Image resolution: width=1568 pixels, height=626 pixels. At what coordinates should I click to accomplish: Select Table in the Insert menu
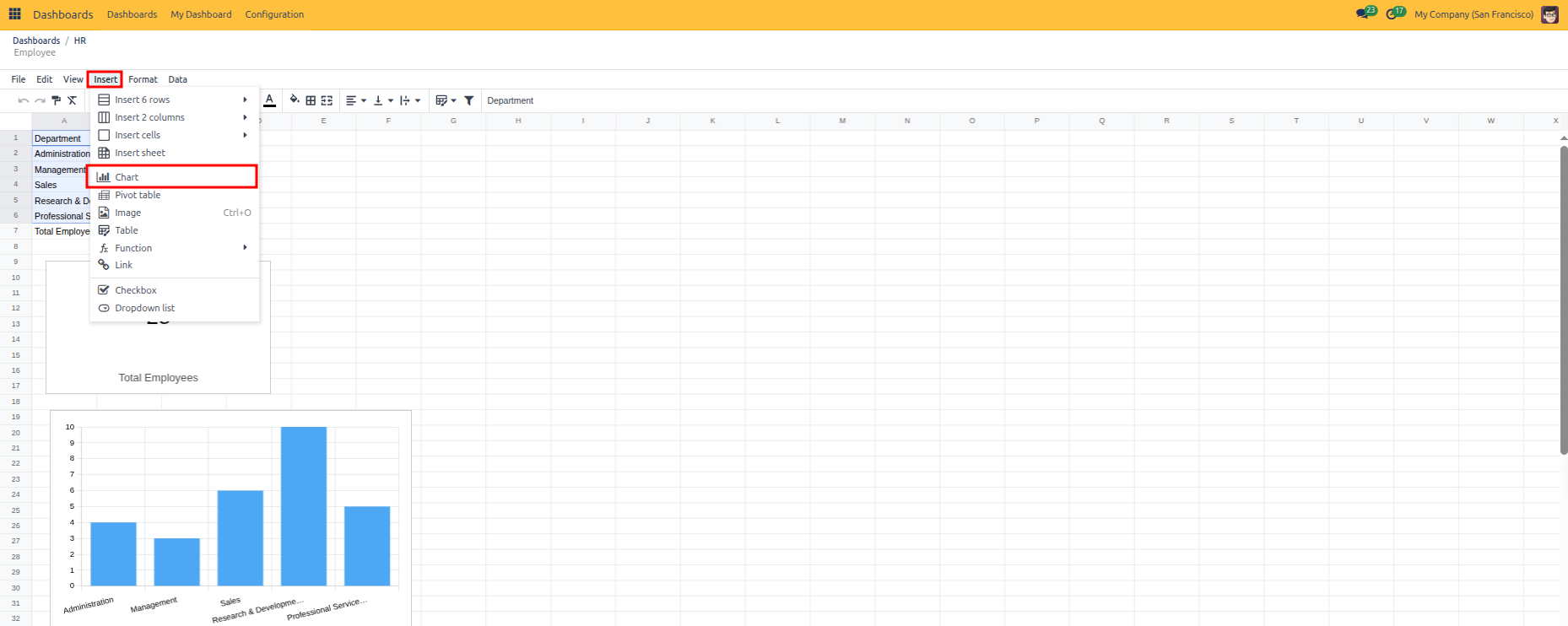coord(174,230)
